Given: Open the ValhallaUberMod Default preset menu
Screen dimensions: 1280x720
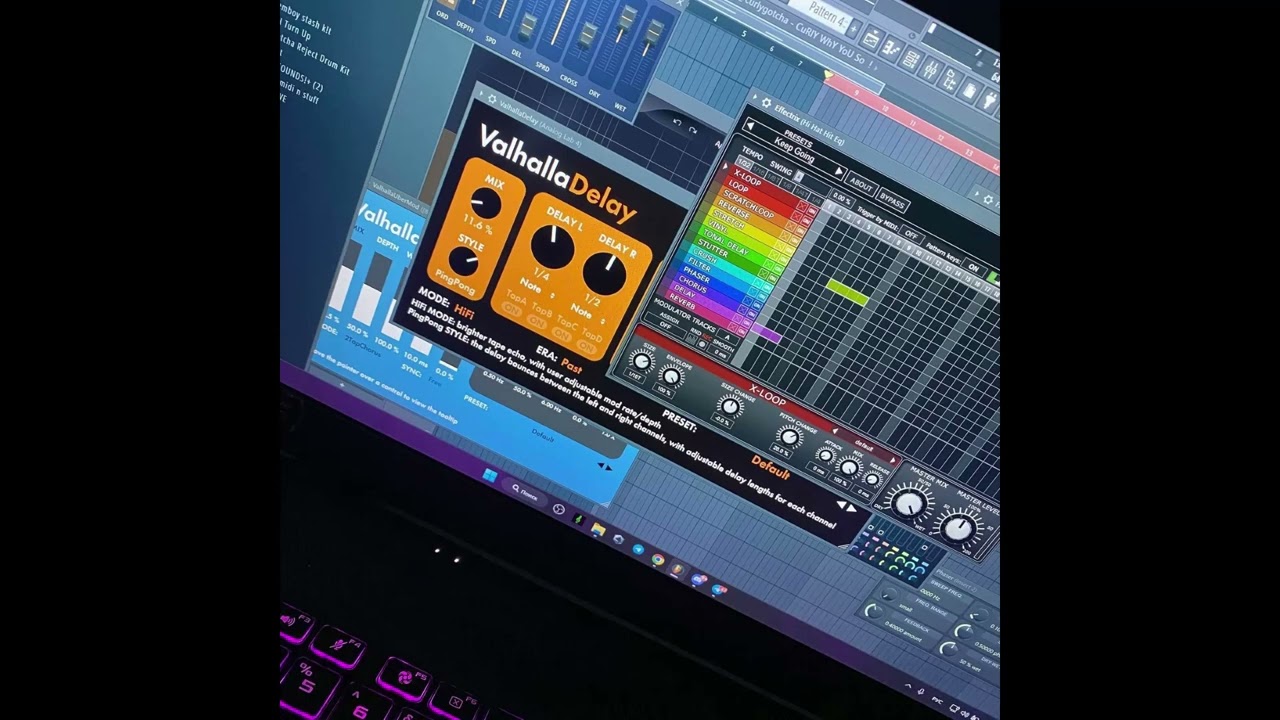Looking at the screenshot, I should [543, 435].
